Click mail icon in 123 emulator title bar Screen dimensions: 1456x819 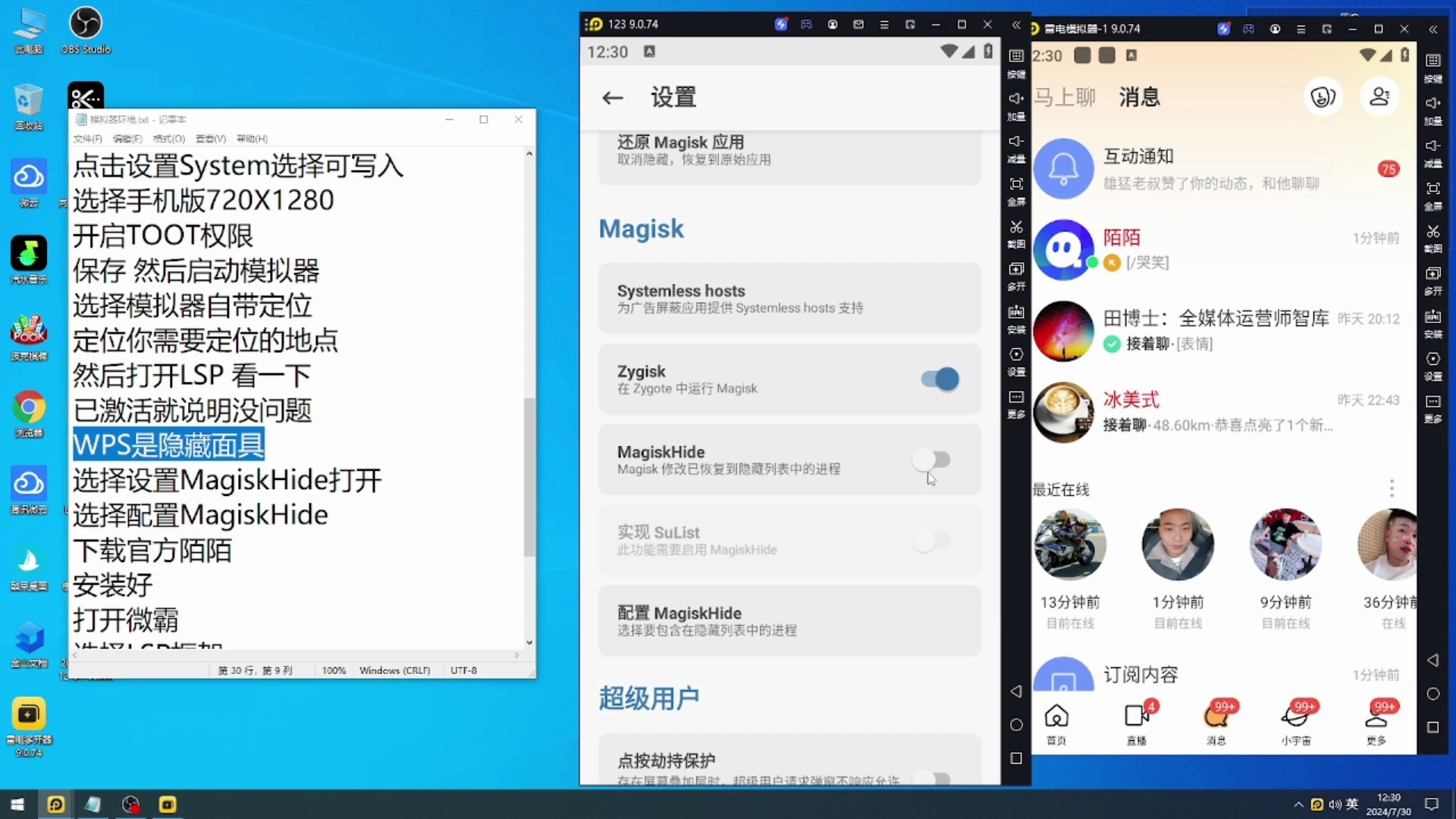coord(858,25)
